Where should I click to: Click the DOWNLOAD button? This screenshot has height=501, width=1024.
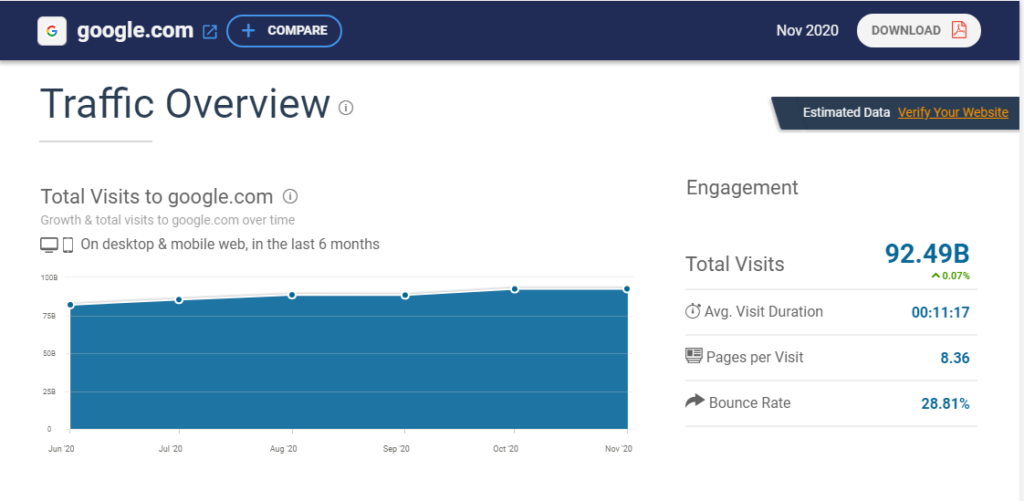(x=918, y=31)
